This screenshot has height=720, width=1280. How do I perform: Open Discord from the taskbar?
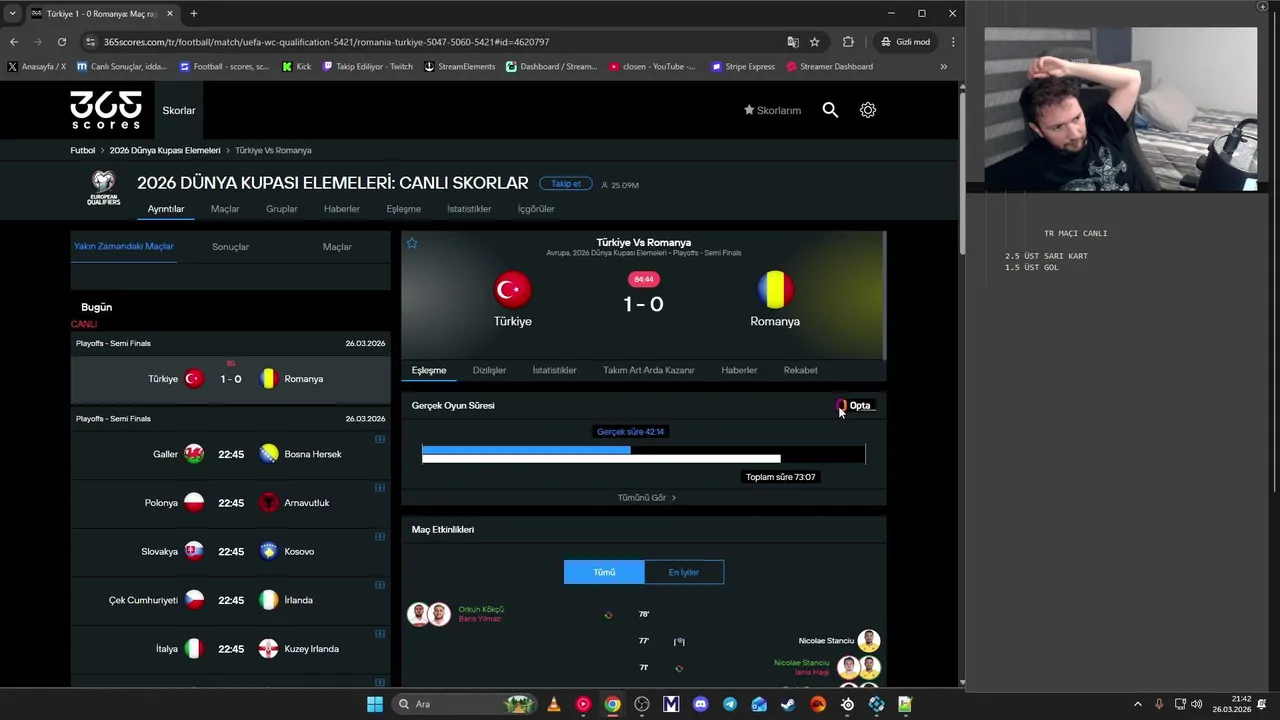[700, 704]
